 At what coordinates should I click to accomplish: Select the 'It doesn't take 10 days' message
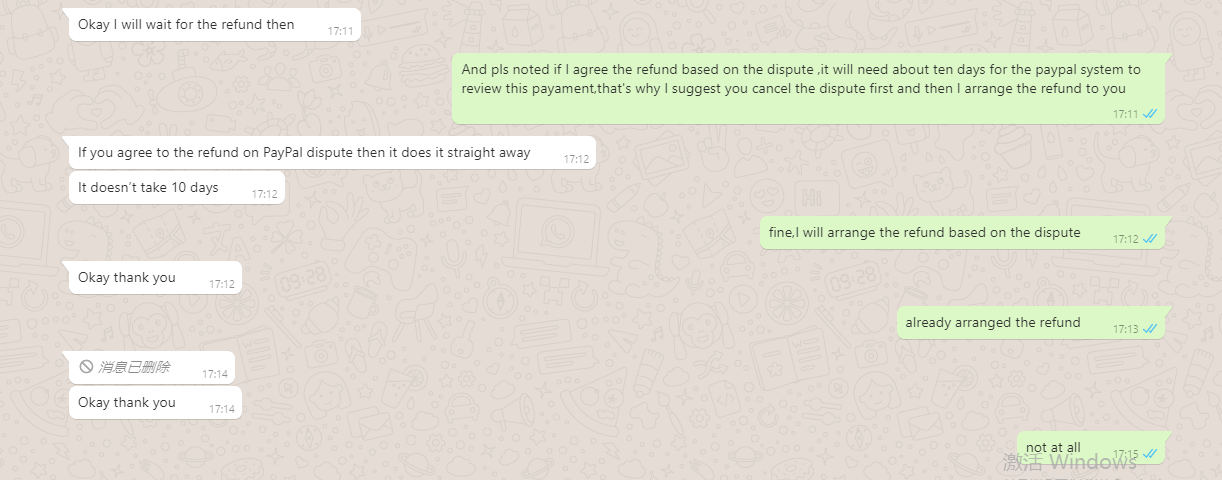177,187
